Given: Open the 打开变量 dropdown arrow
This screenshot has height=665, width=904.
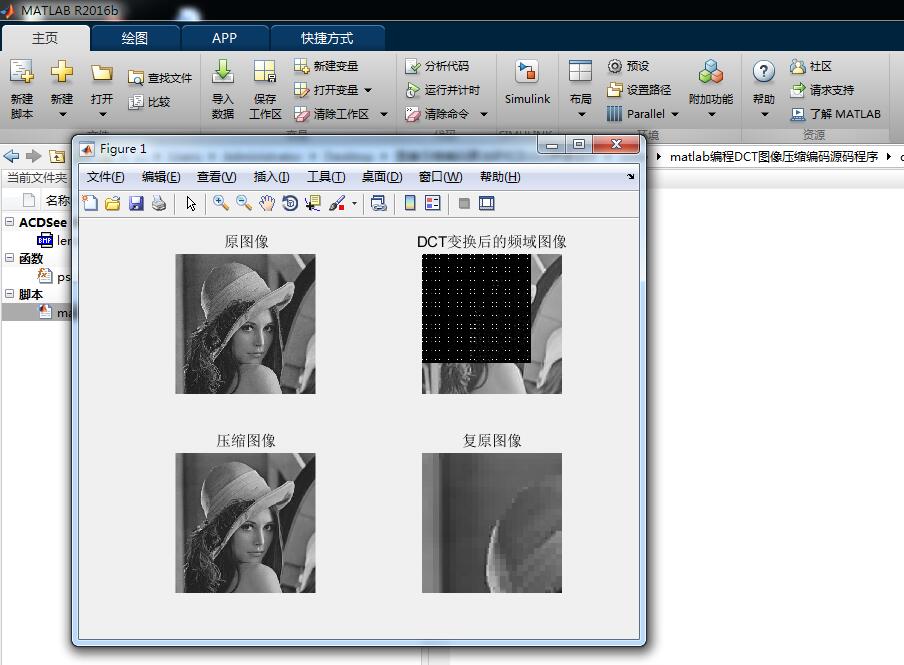Looking at the screenshot, I should (368, 91).
